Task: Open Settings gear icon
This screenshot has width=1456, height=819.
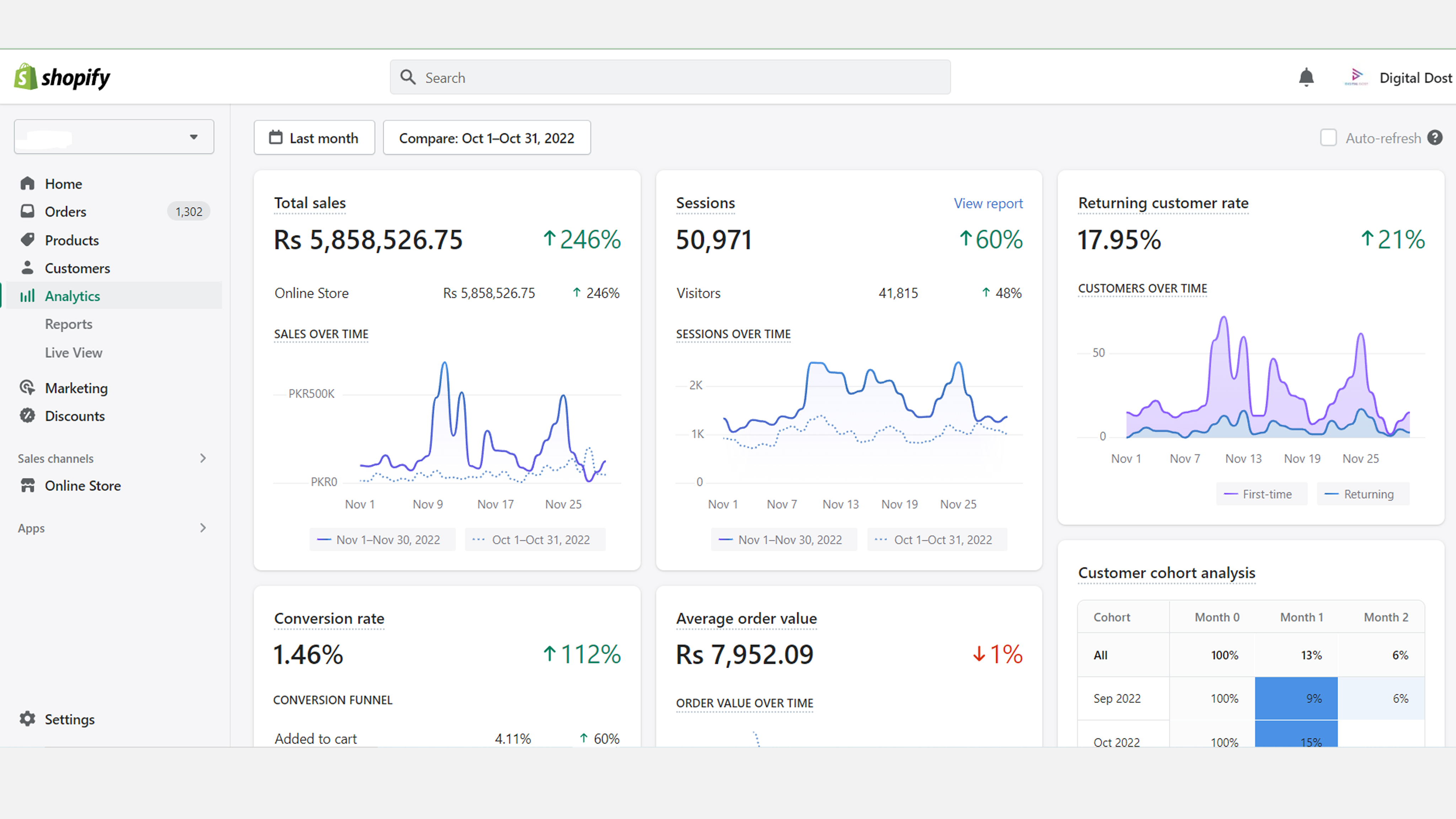Action: [x=27, y=718]
